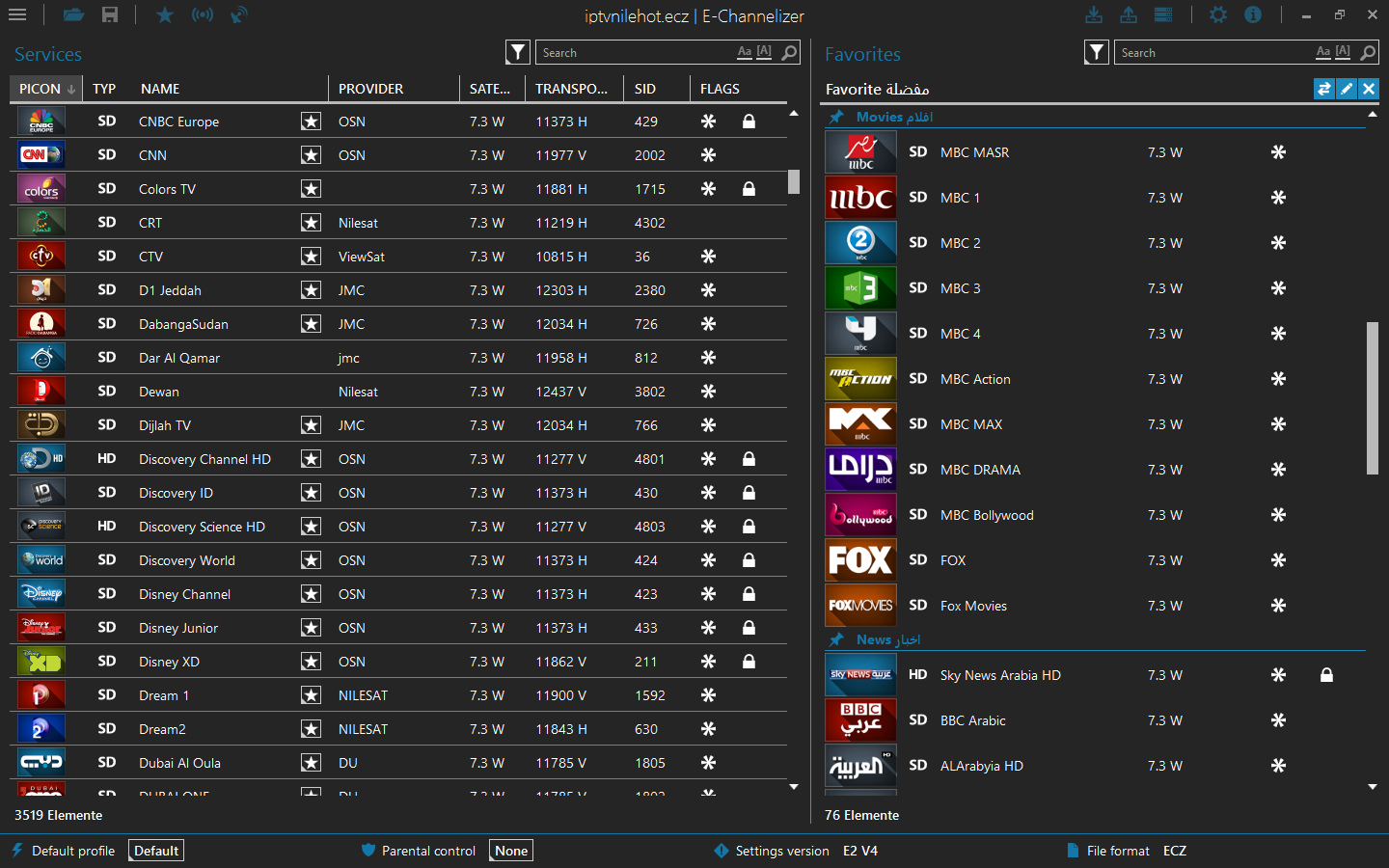Click the favorites star toolbar icon
This screenshot has width=1389, height=868.
tap(165, 14)
